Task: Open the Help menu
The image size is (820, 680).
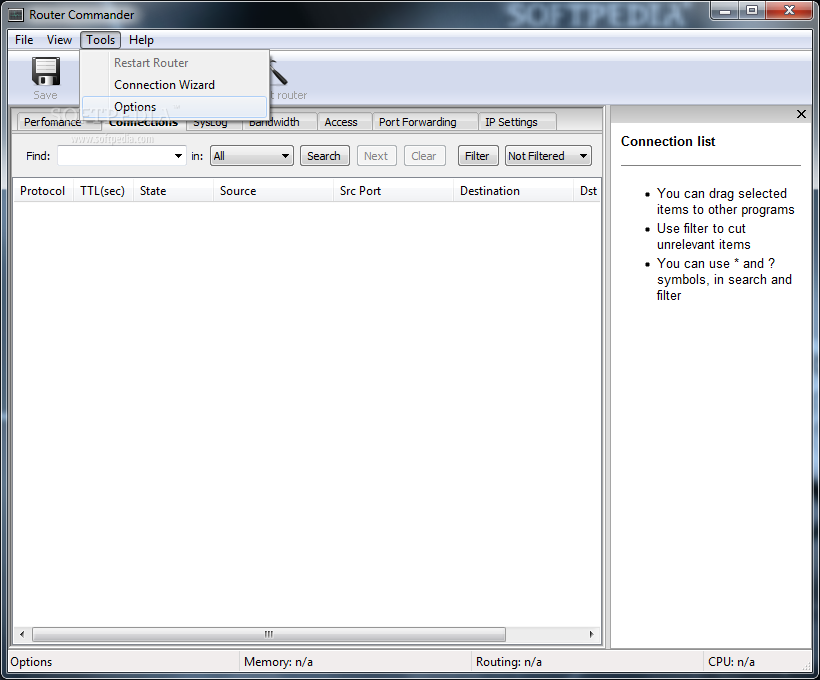Action: coord(141,40)
